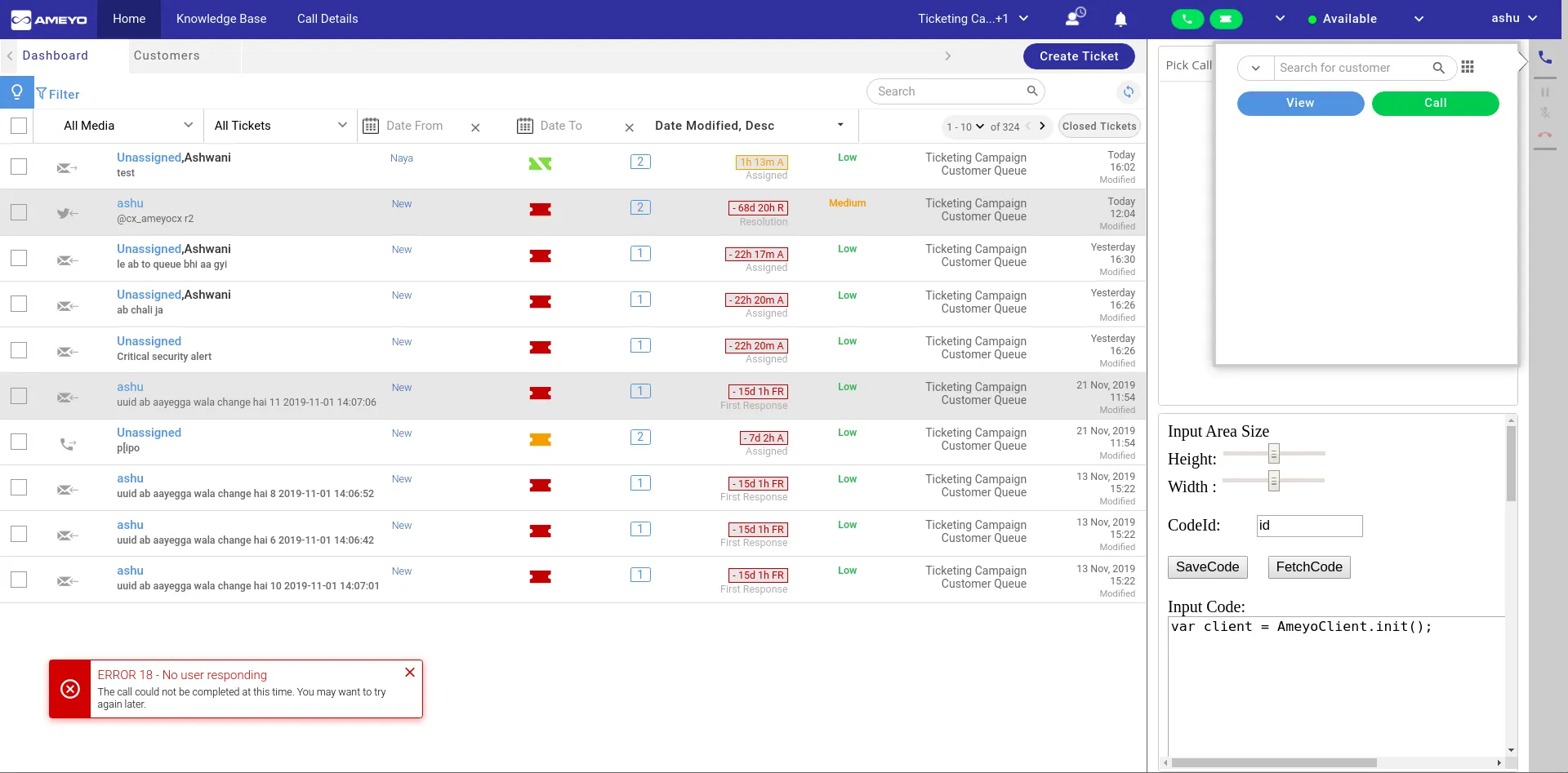The width and height of the screenshot is (1568, 773).
Task: Click the Date From calendar icon
Action: click(x=371, y=126)
